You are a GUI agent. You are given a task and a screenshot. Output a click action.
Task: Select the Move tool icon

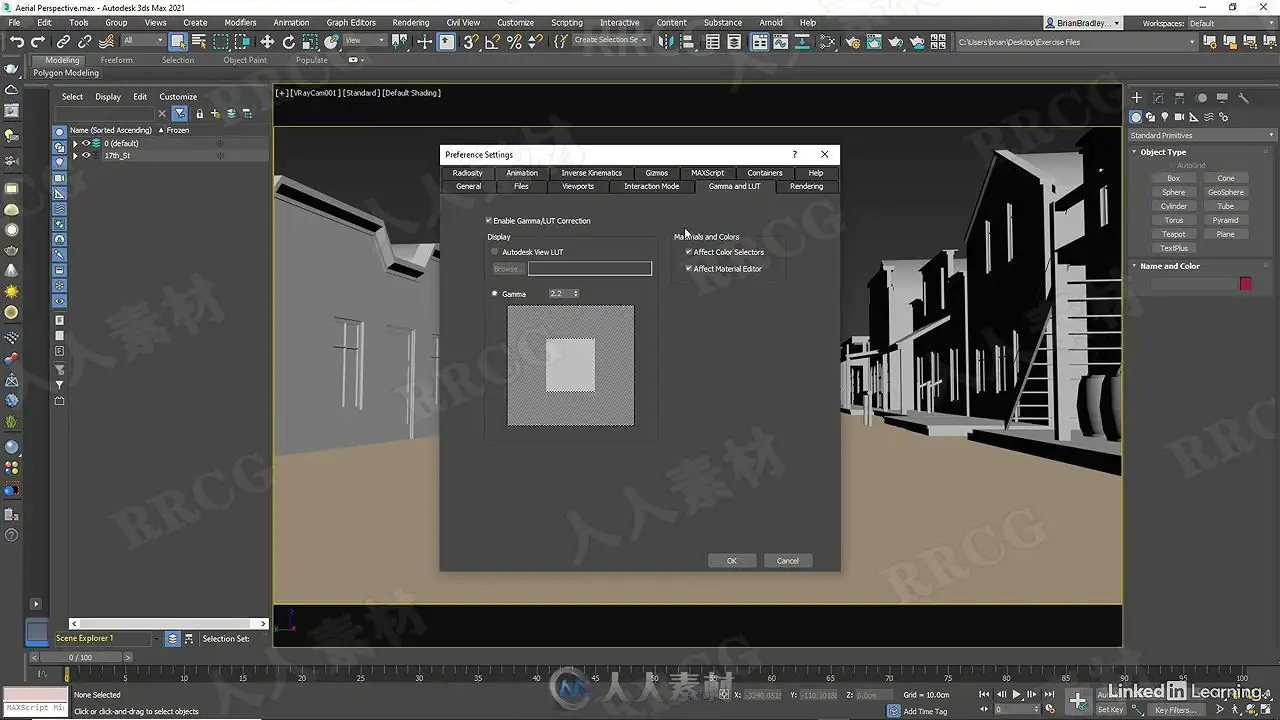point(267,41)
